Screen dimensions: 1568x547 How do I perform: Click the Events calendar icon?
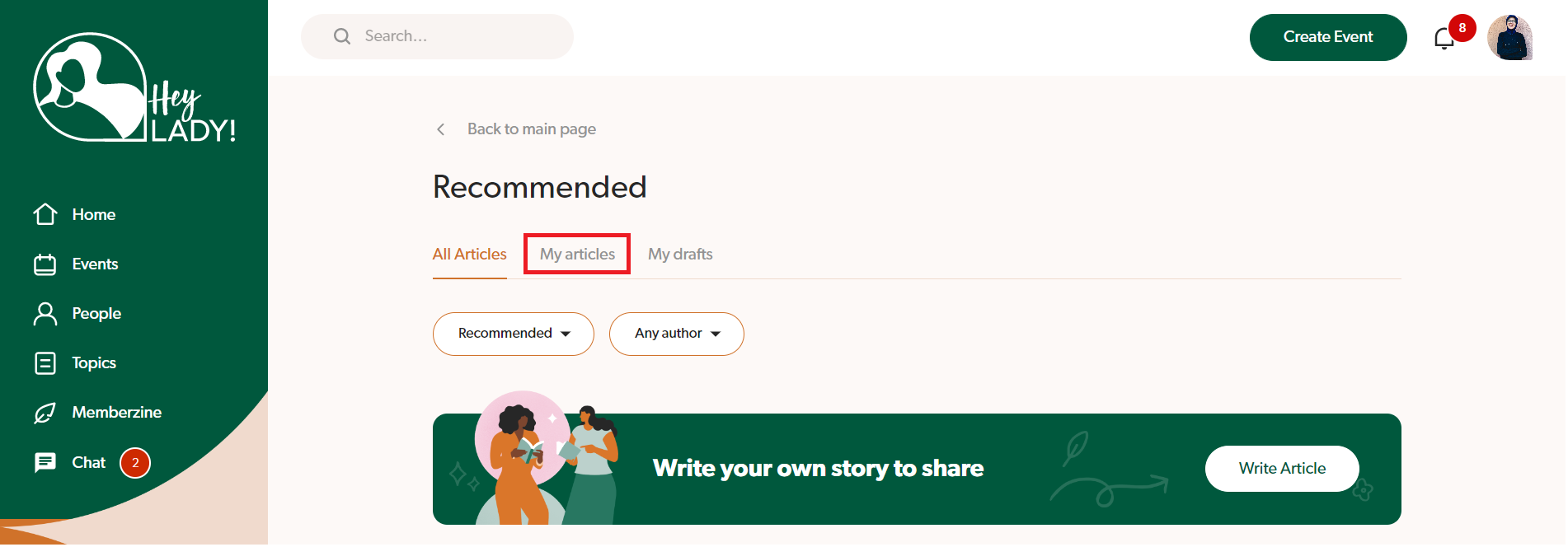coord(45,264)
